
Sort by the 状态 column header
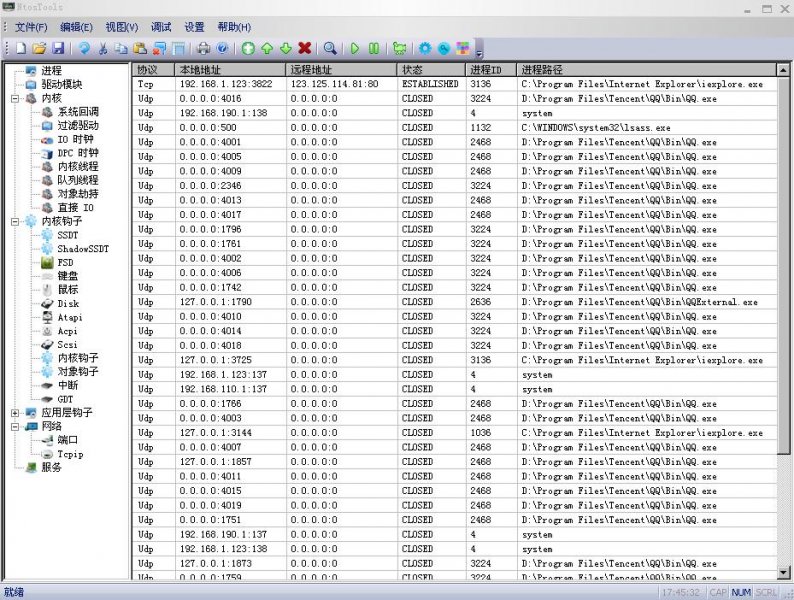pyautogui.click(x=431, y=70)
